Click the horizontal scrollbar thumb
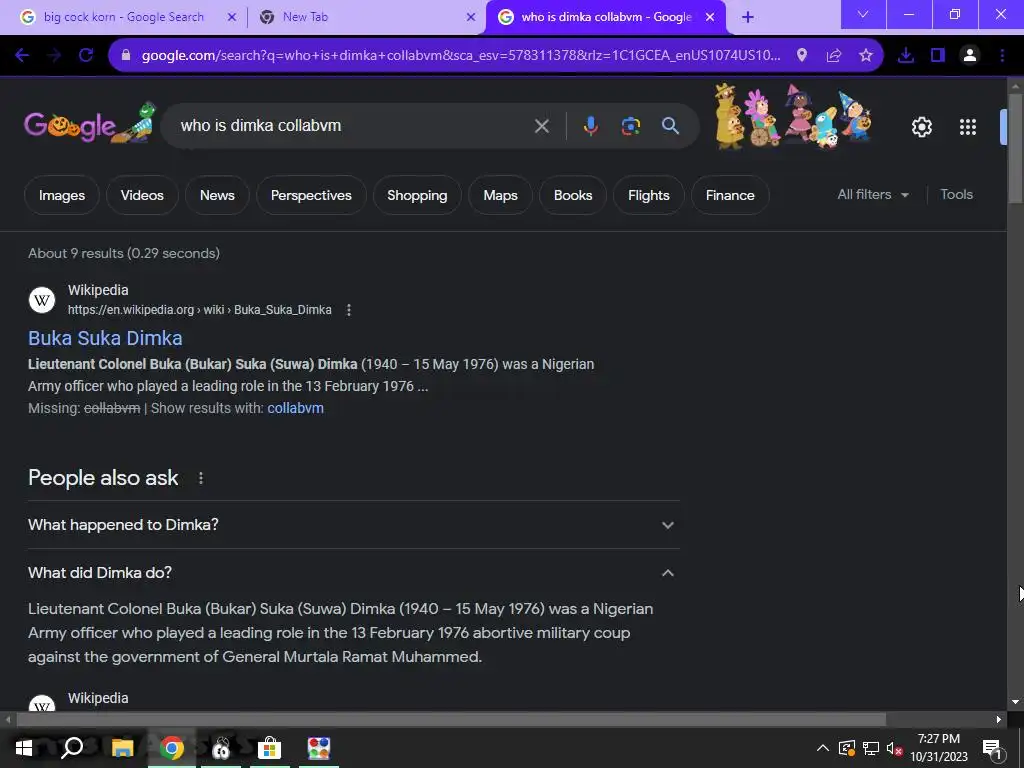 451,720
